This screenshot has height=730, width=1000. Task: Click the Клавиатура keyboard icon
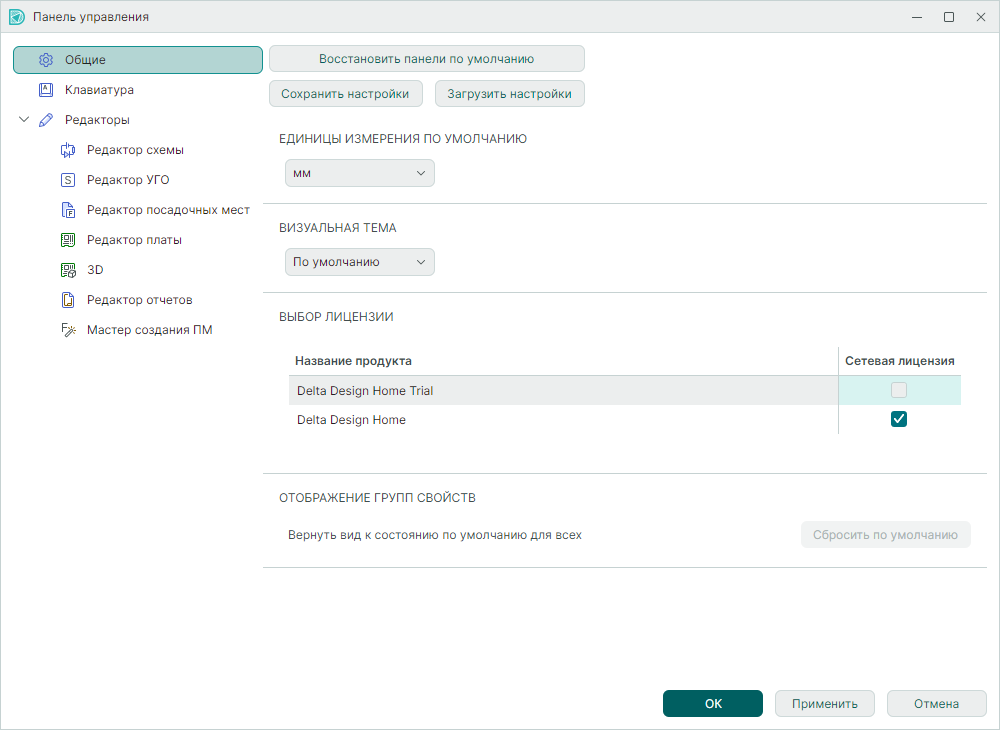(45, 90)
